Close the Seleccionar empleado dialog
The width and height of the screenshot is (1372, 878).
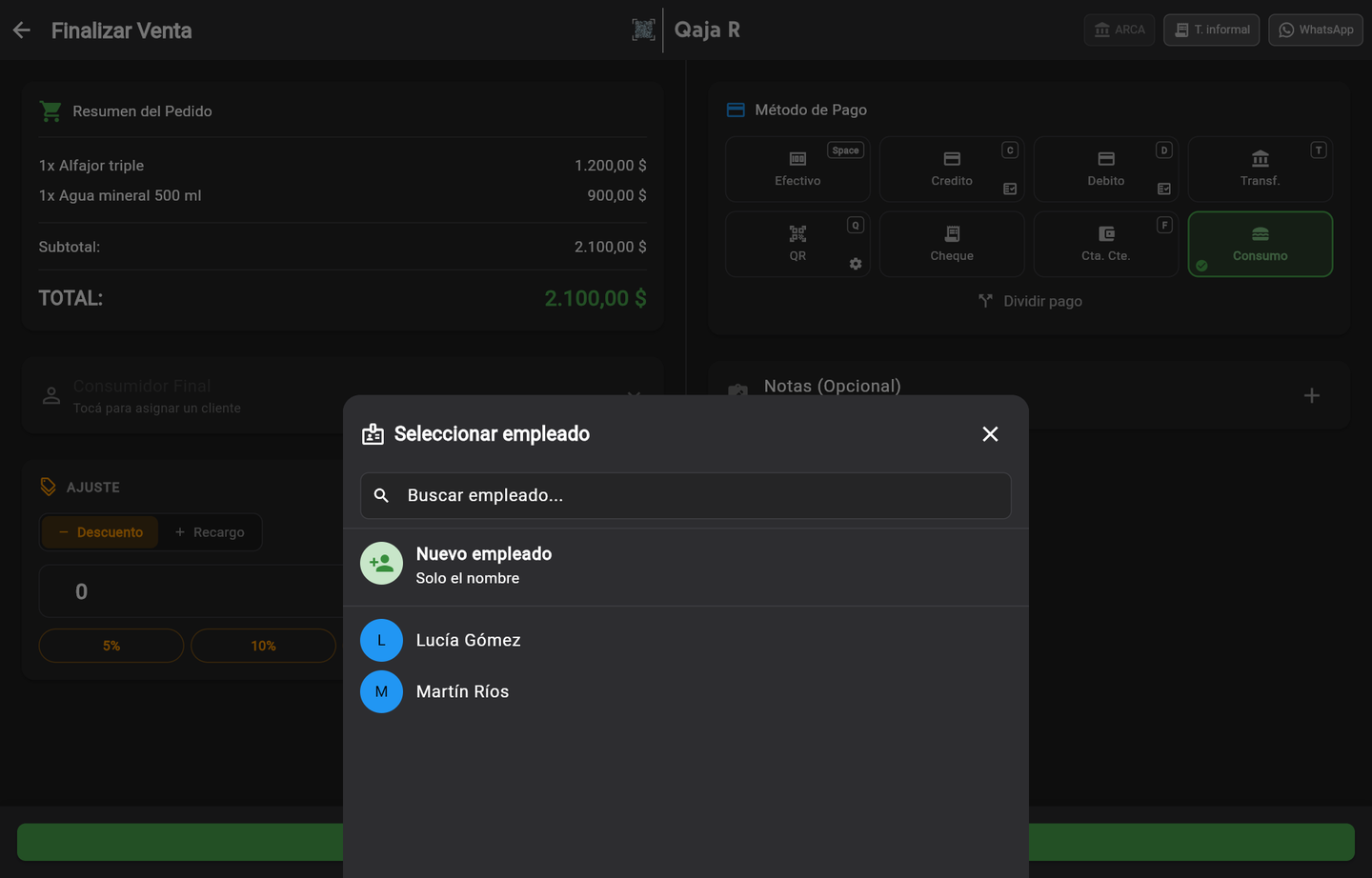click(x=990, y=434)
